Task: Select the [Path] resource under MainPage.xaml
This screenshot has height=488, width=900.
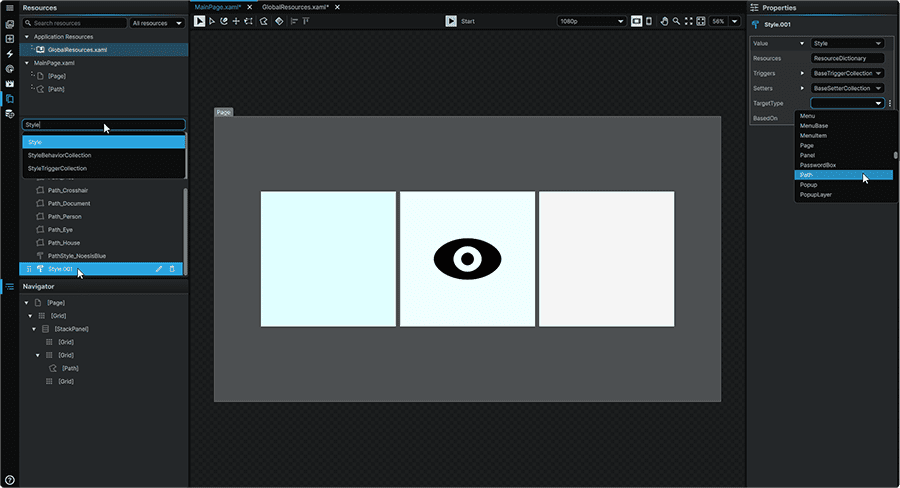Action: click(56, 90)
